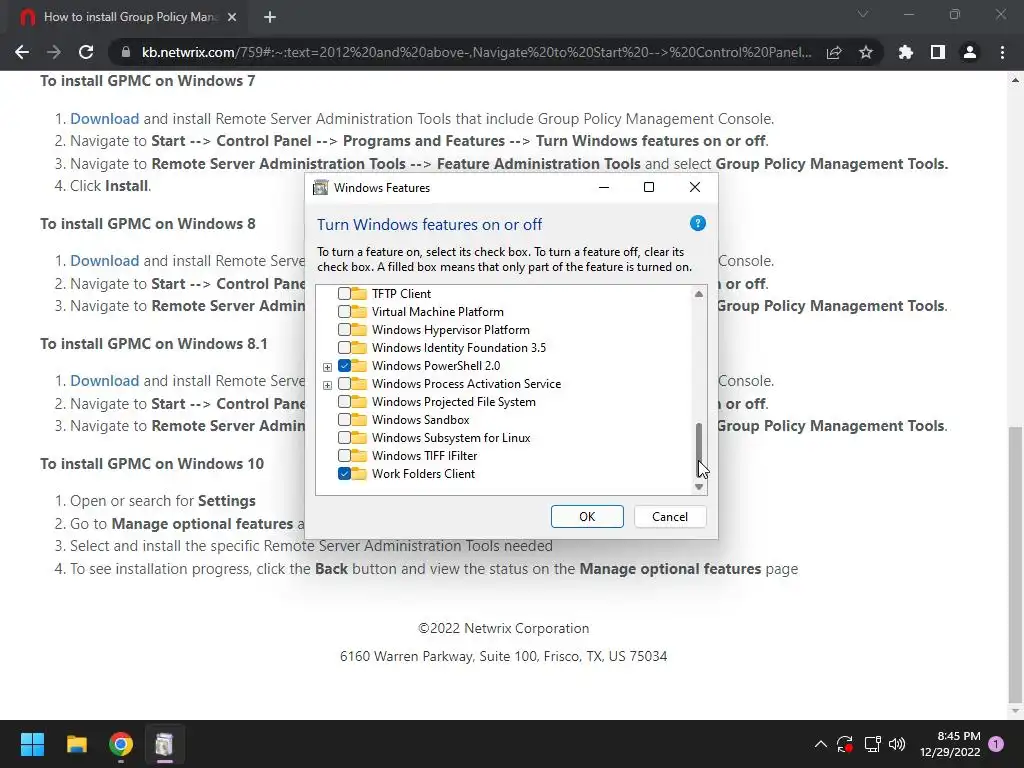This screenshot has width=1024, height=768.
Task: Open volume speaker tray icon
Action: 897,744
